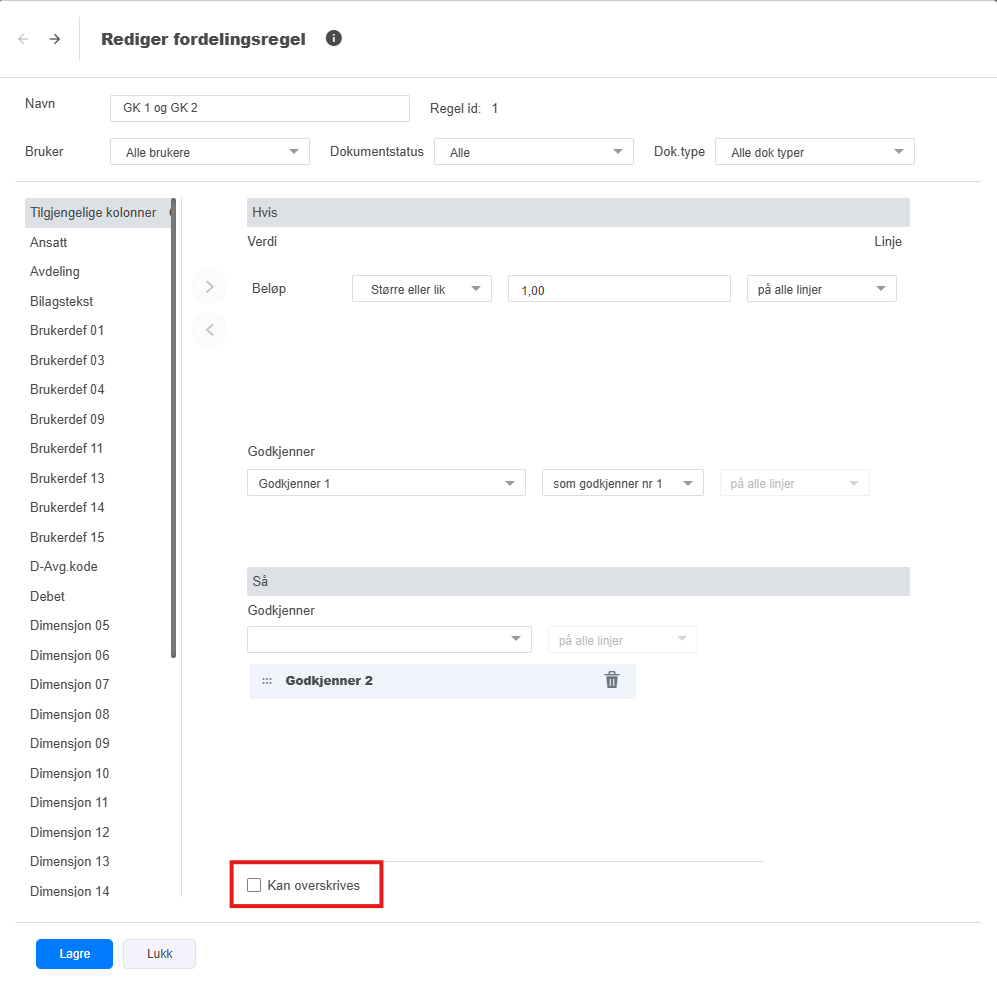Select Brukerdef 01 column
997x1005 pixels.
click(x=67, y=331)
